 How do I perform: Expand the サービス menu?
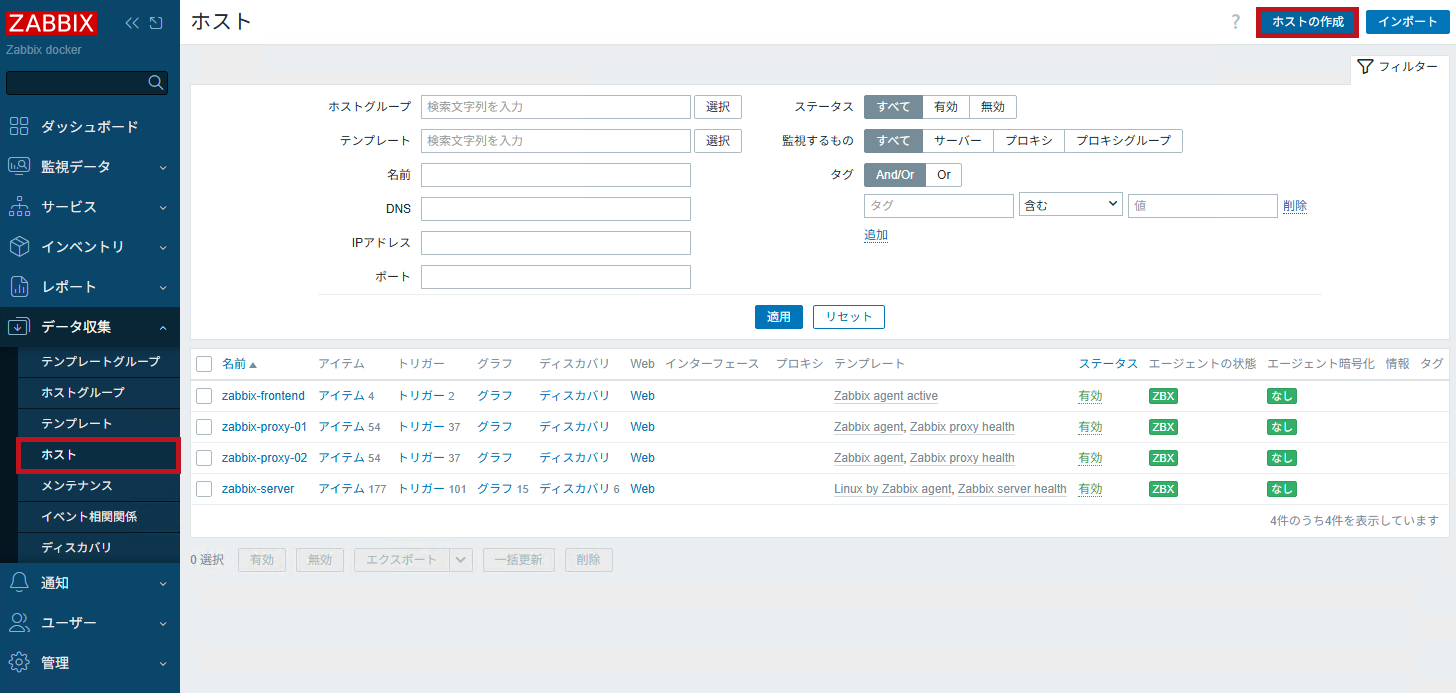pos(90,207)
